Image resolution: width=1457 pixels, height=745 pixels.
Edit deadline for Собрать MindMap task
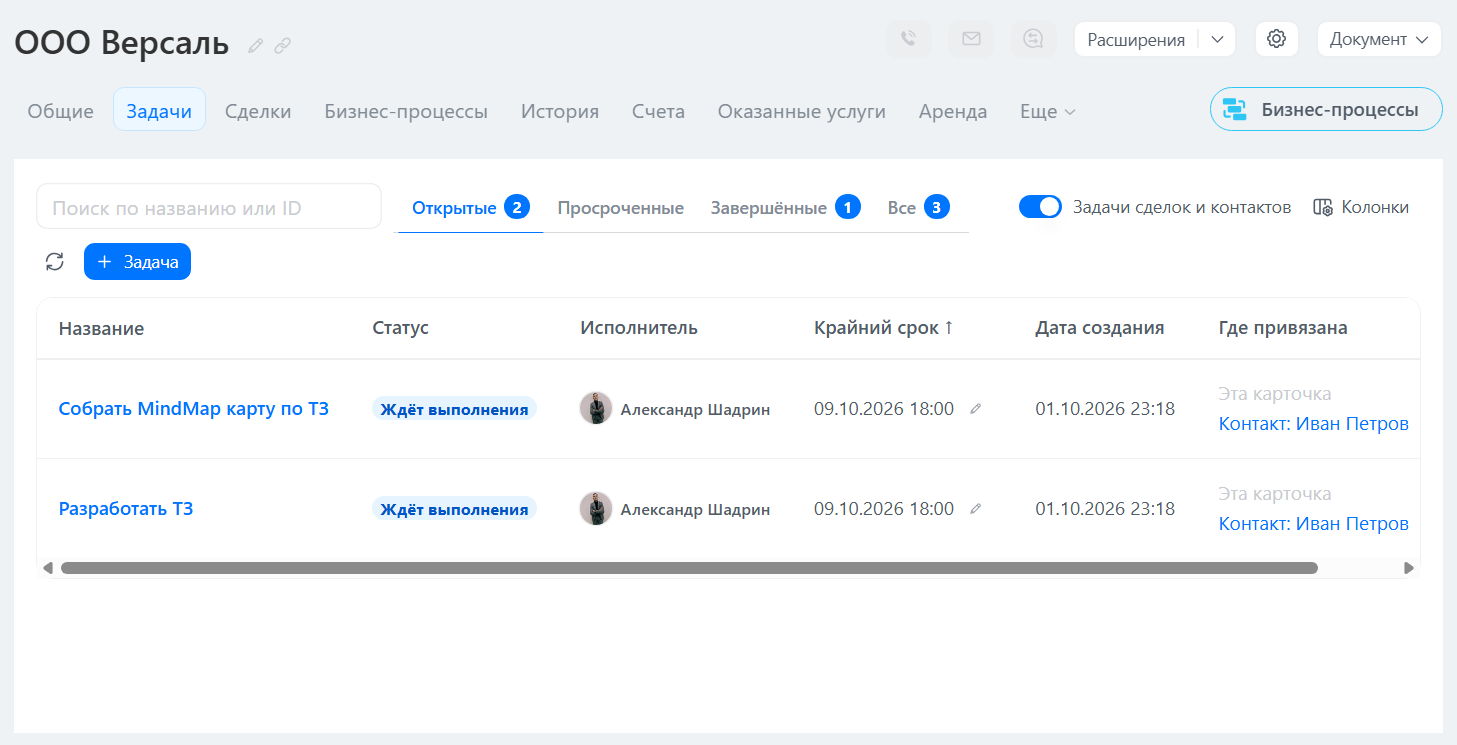coord(976,408)
